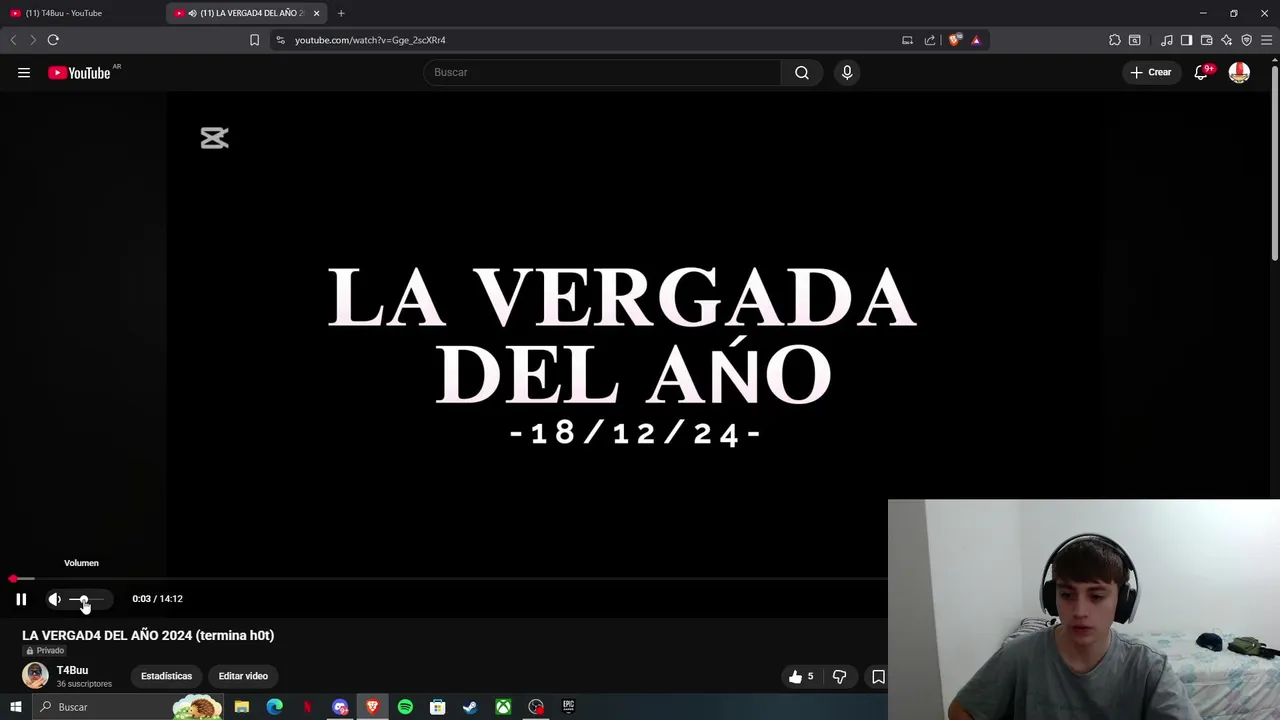
Task: Toggle the browser sidebar panel
Action: pos(1186,40)
